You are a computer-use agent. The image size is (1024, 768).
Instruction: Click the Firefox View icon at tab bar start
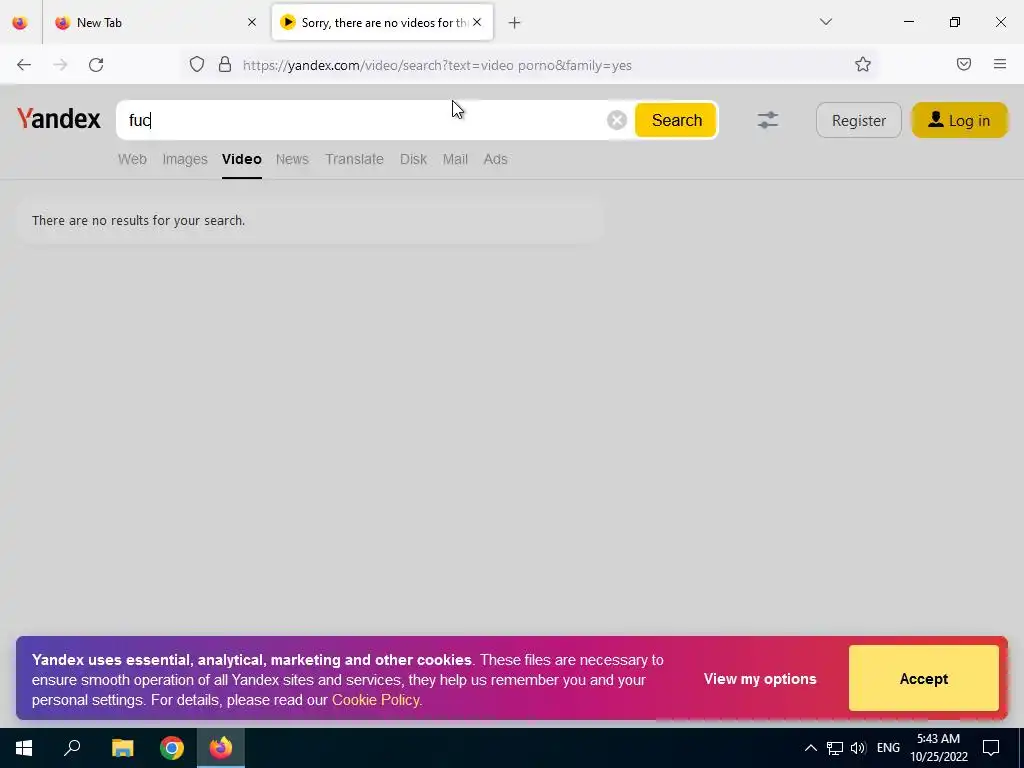click(x=20, y=22)
